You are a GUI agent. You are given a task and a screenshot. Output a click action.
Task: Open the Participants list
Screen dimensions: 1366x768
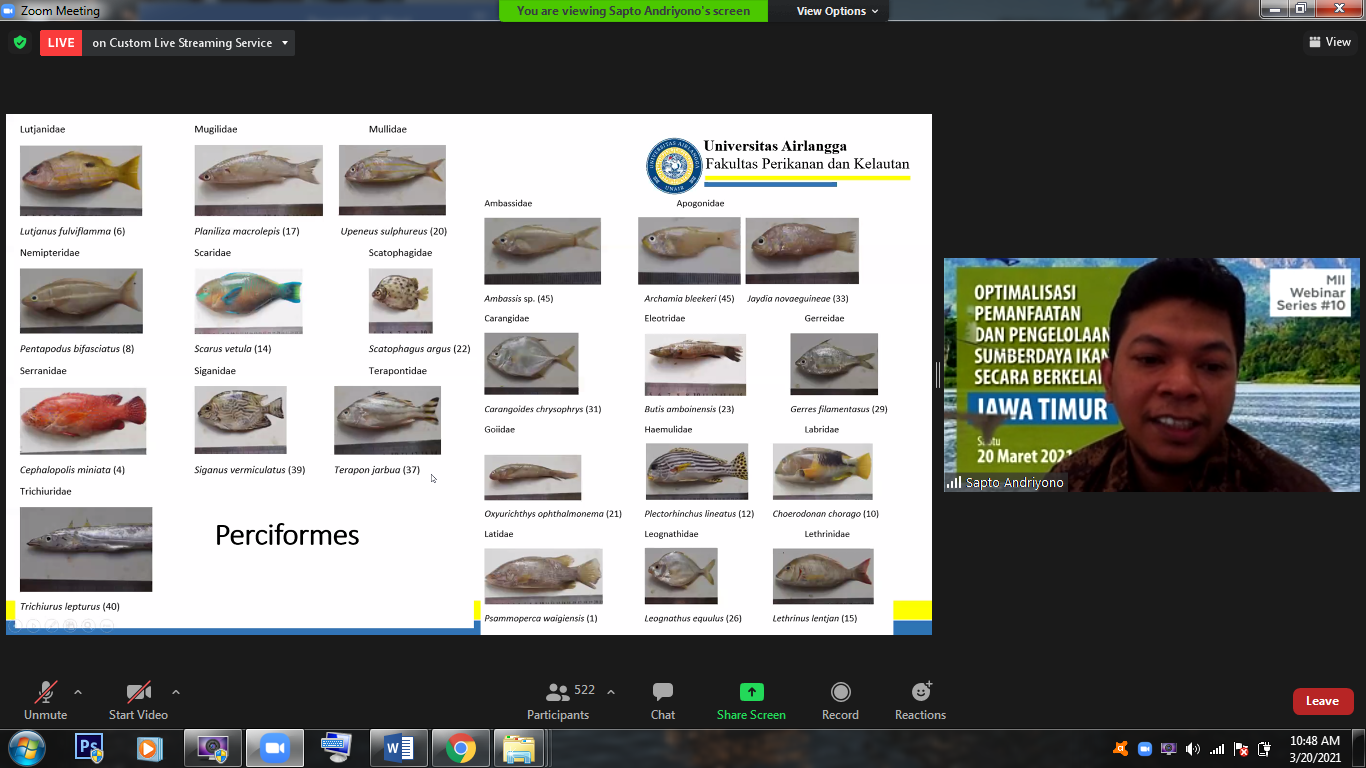coord(558,700)
